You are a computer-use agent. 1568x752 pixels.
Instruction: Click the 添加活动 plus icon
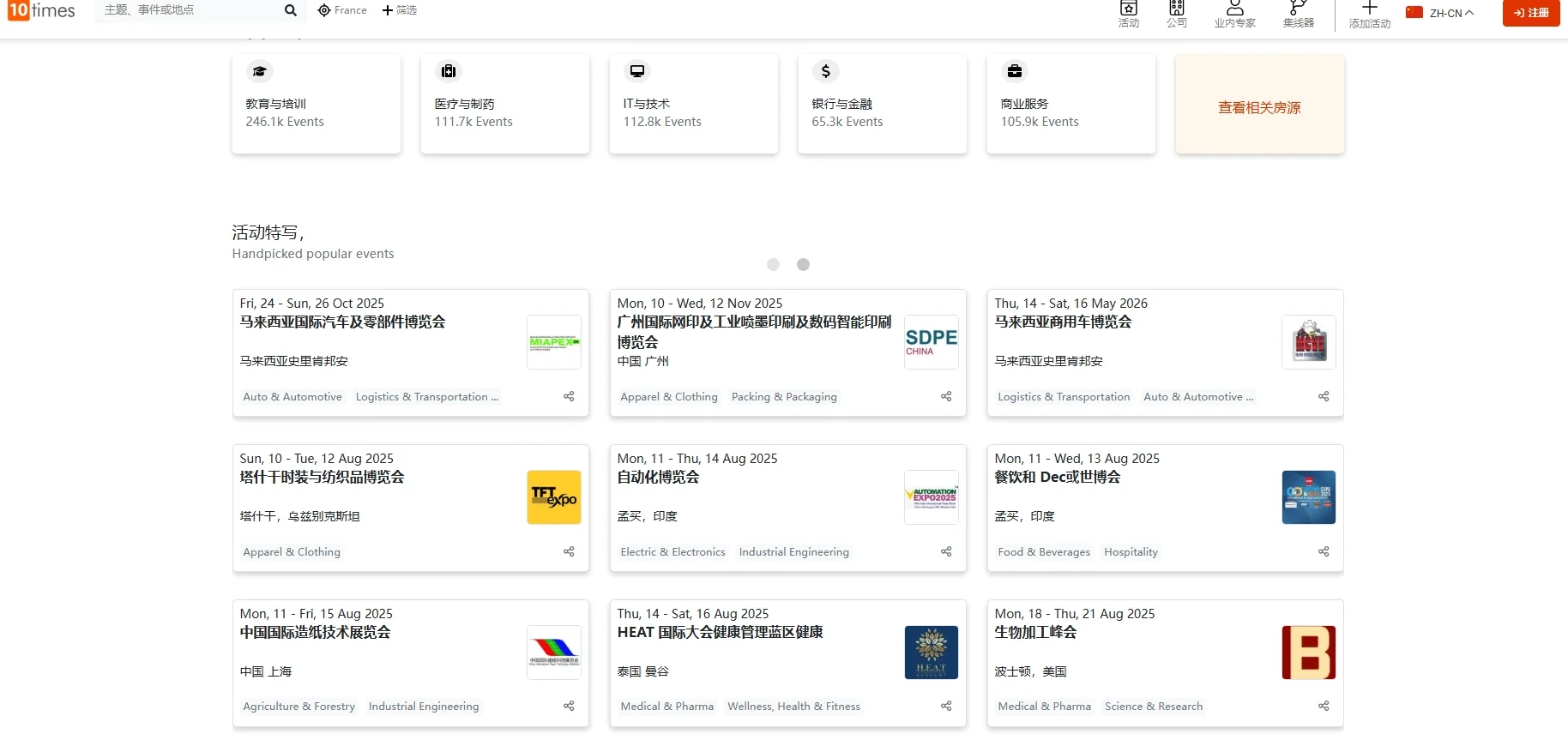1370,8
